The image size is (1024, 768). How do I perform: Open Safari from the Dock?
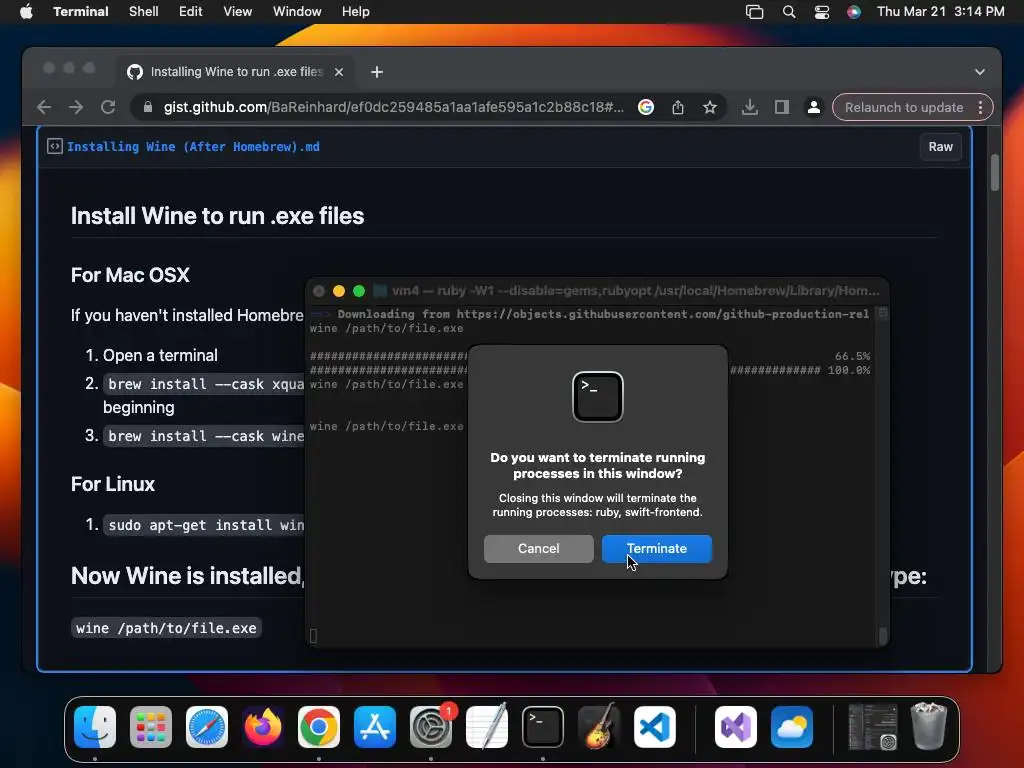pos(207,727)
